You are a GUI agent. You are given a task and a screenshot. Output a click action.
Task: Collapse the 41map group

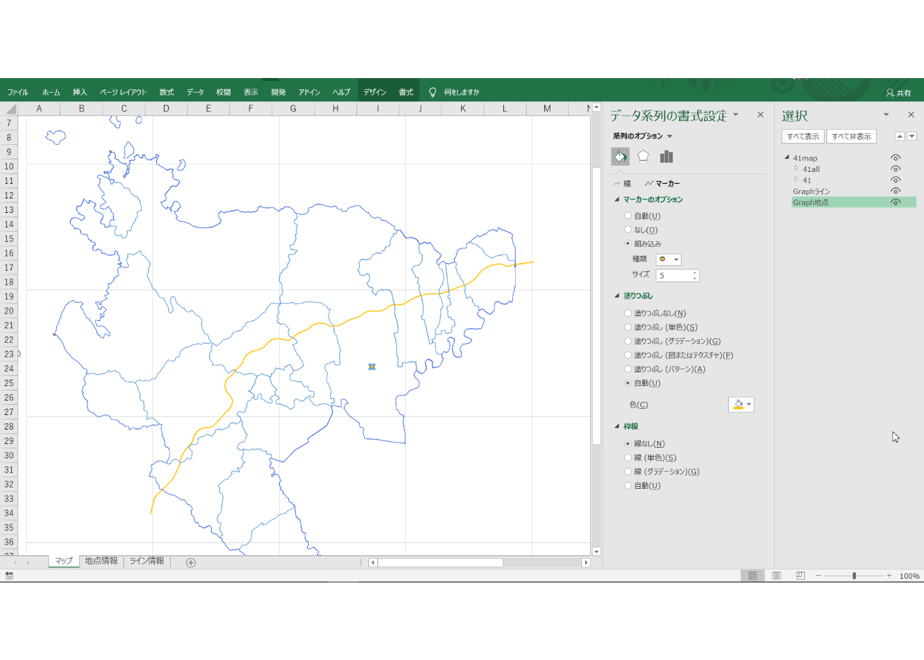coord(787,158)
